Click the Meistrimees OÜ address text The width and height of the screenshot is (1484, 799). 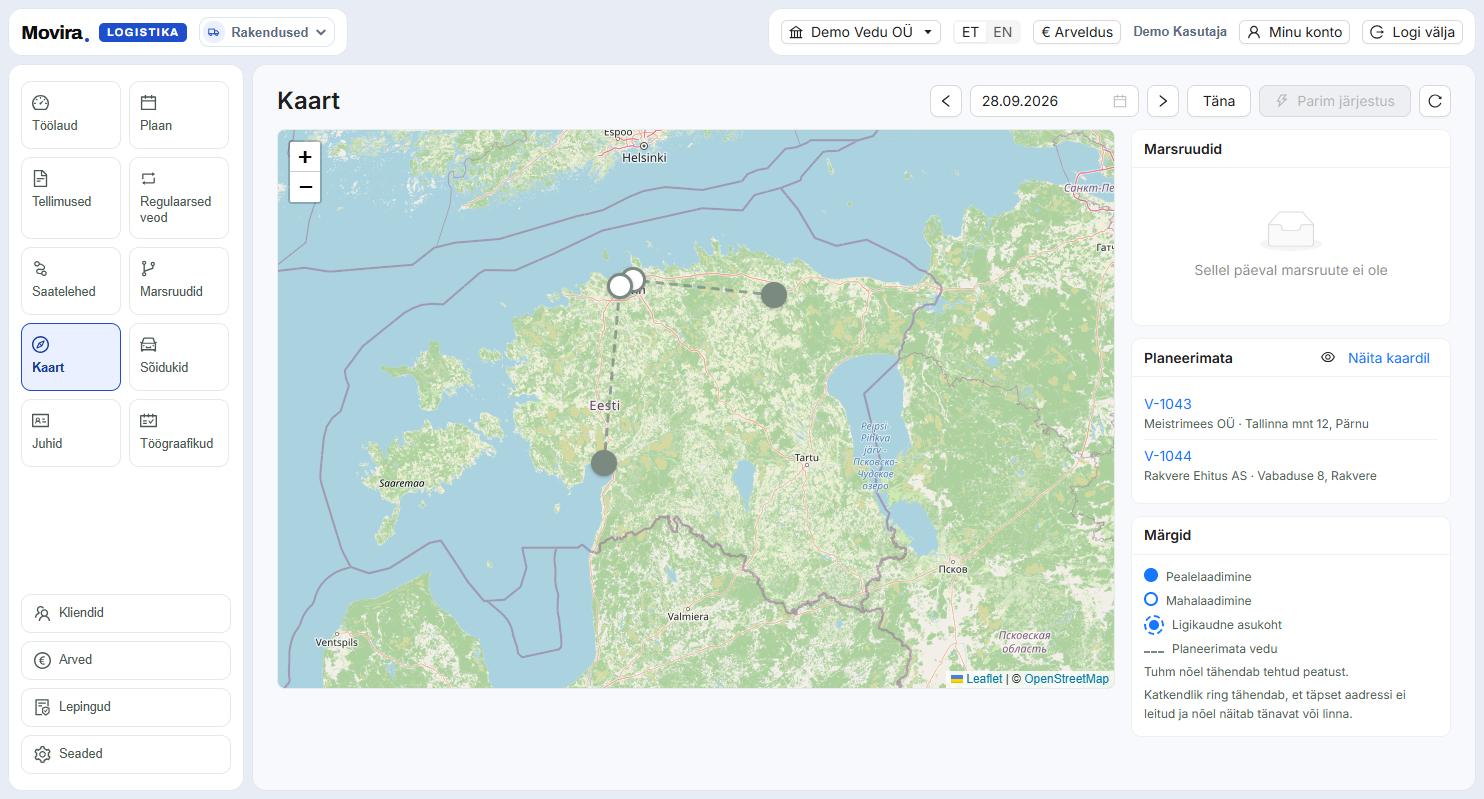point(1256,424)
